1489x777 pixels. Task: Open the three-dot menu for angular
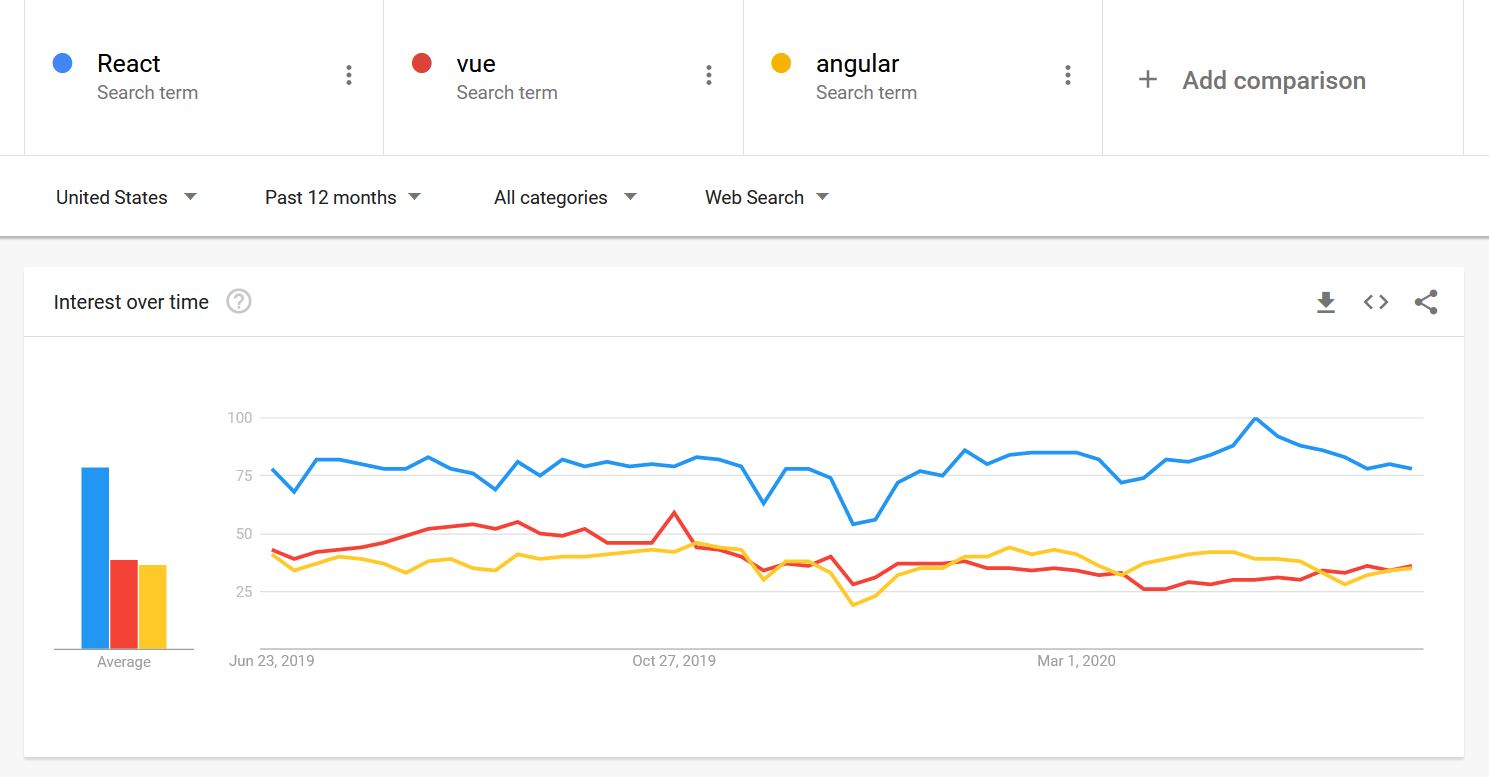pos(1067,75)
